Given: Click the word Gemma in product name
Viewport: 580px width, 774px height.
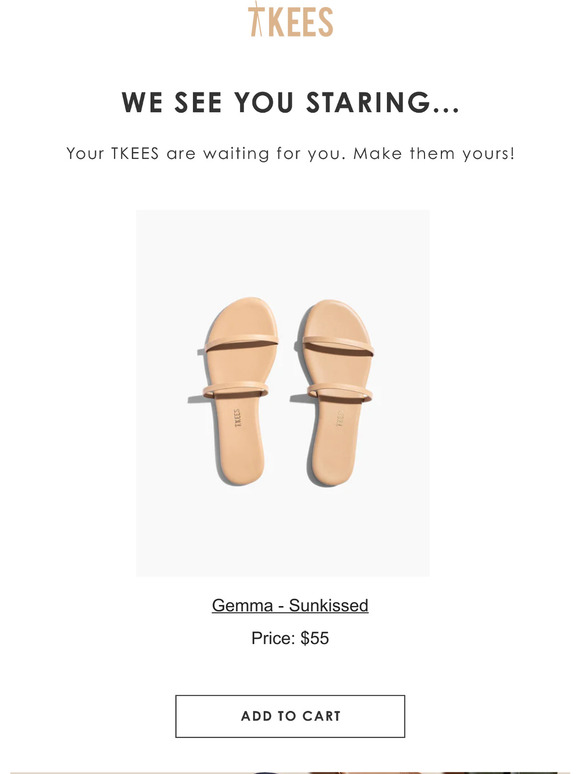Looking at the screenshot, I should pyautogui.click(x=242, y=605).
